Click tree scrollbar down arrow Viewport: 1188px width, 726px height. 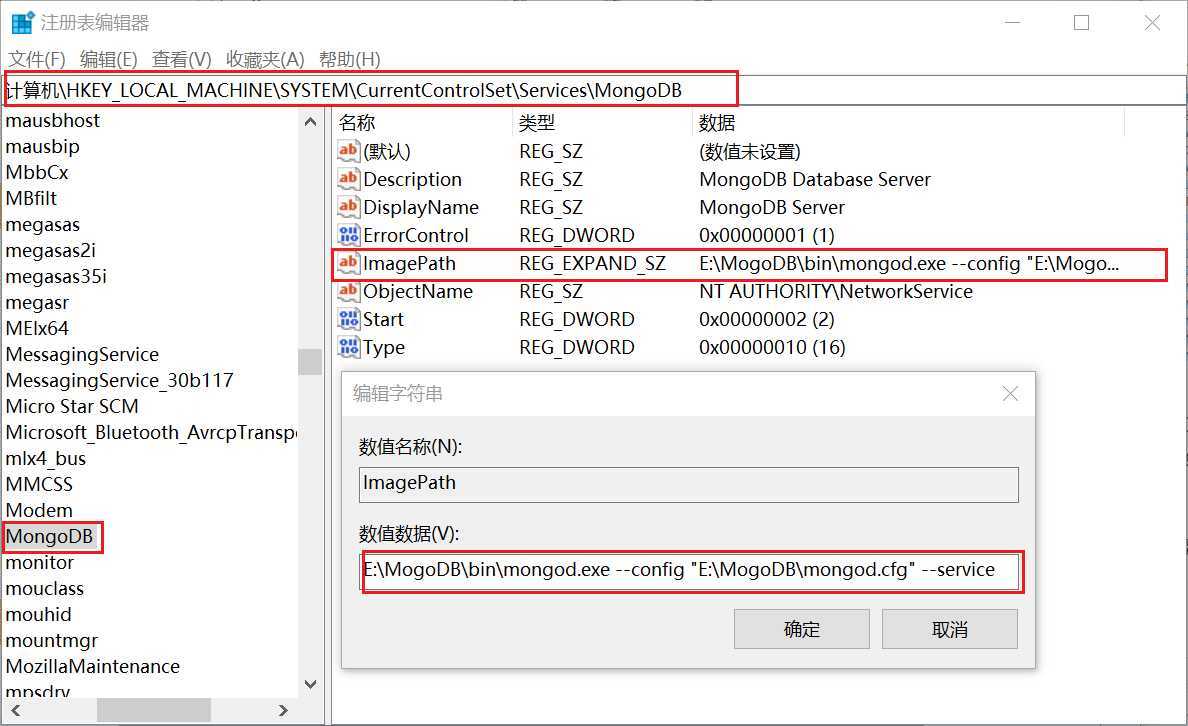[310, 684]
